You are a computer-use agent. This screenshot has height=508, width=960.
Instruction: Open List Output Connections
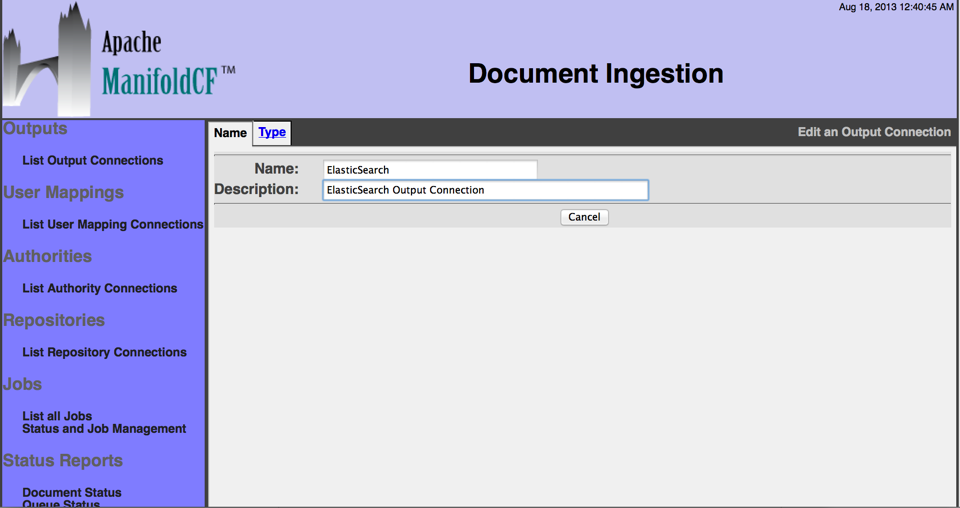tap(93, 160)
